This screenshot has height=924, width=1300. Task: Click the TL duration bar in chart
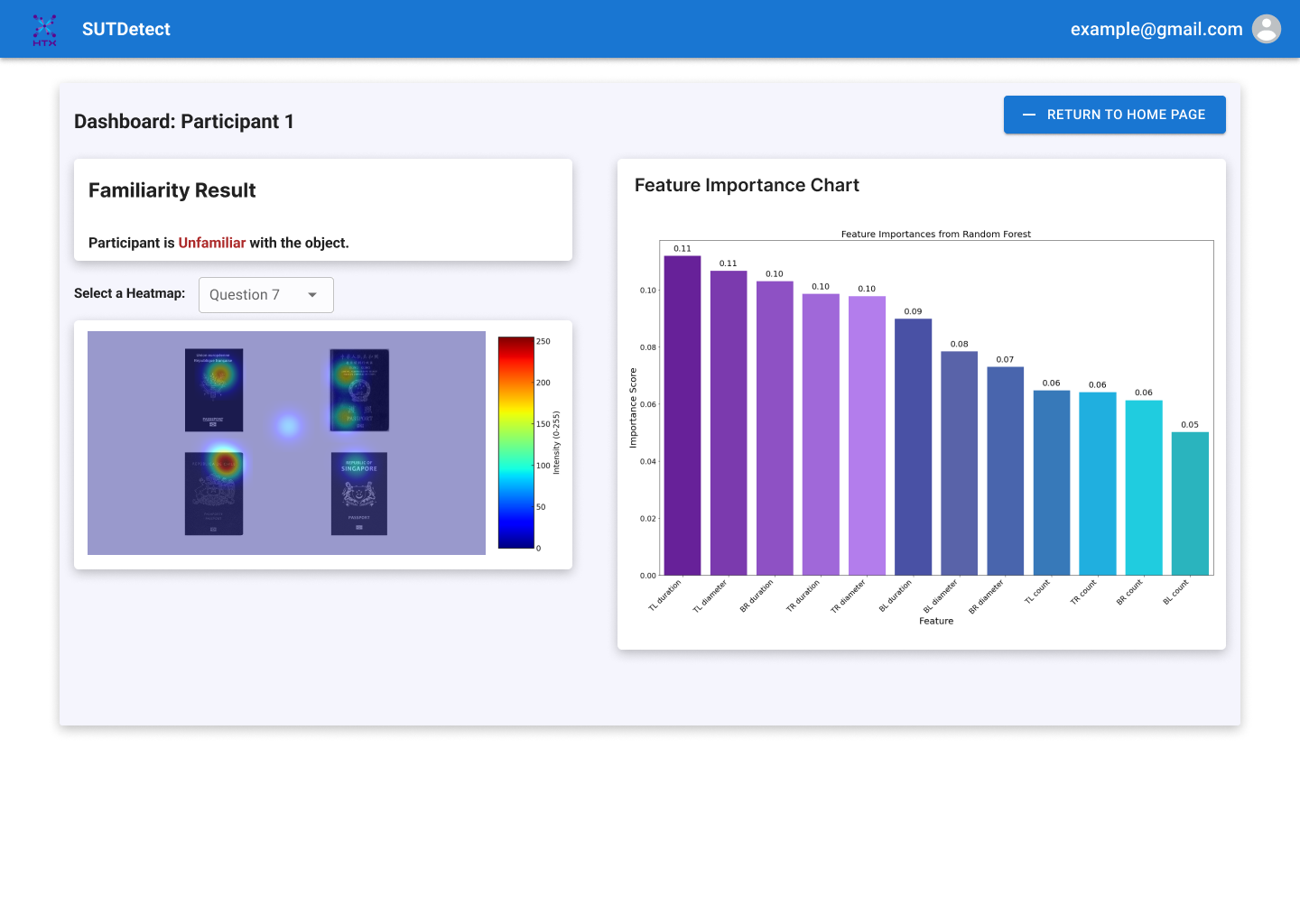682,415
